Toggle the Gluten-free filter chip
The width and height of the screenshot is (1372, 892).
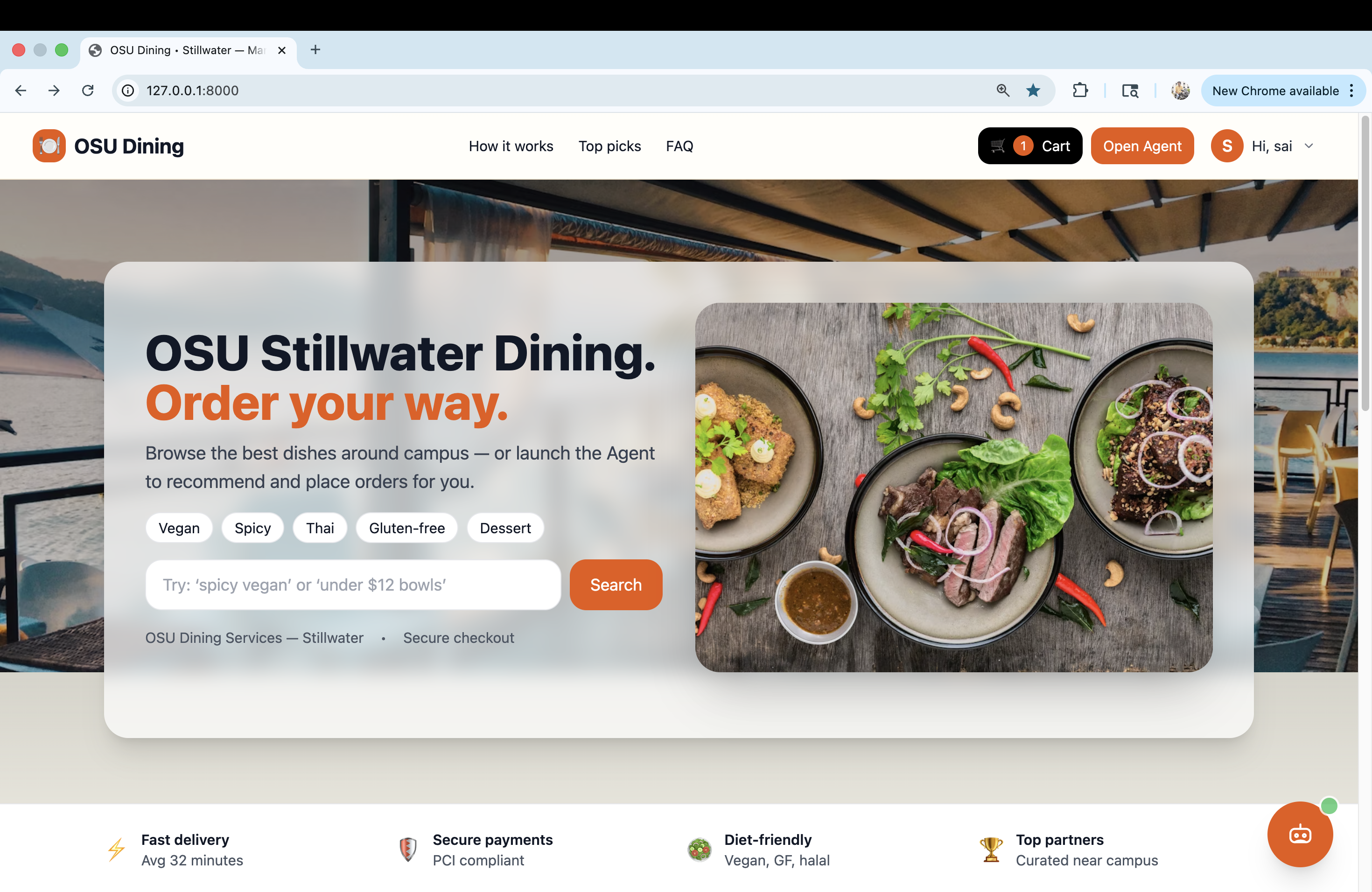click(x=407, y=528)
